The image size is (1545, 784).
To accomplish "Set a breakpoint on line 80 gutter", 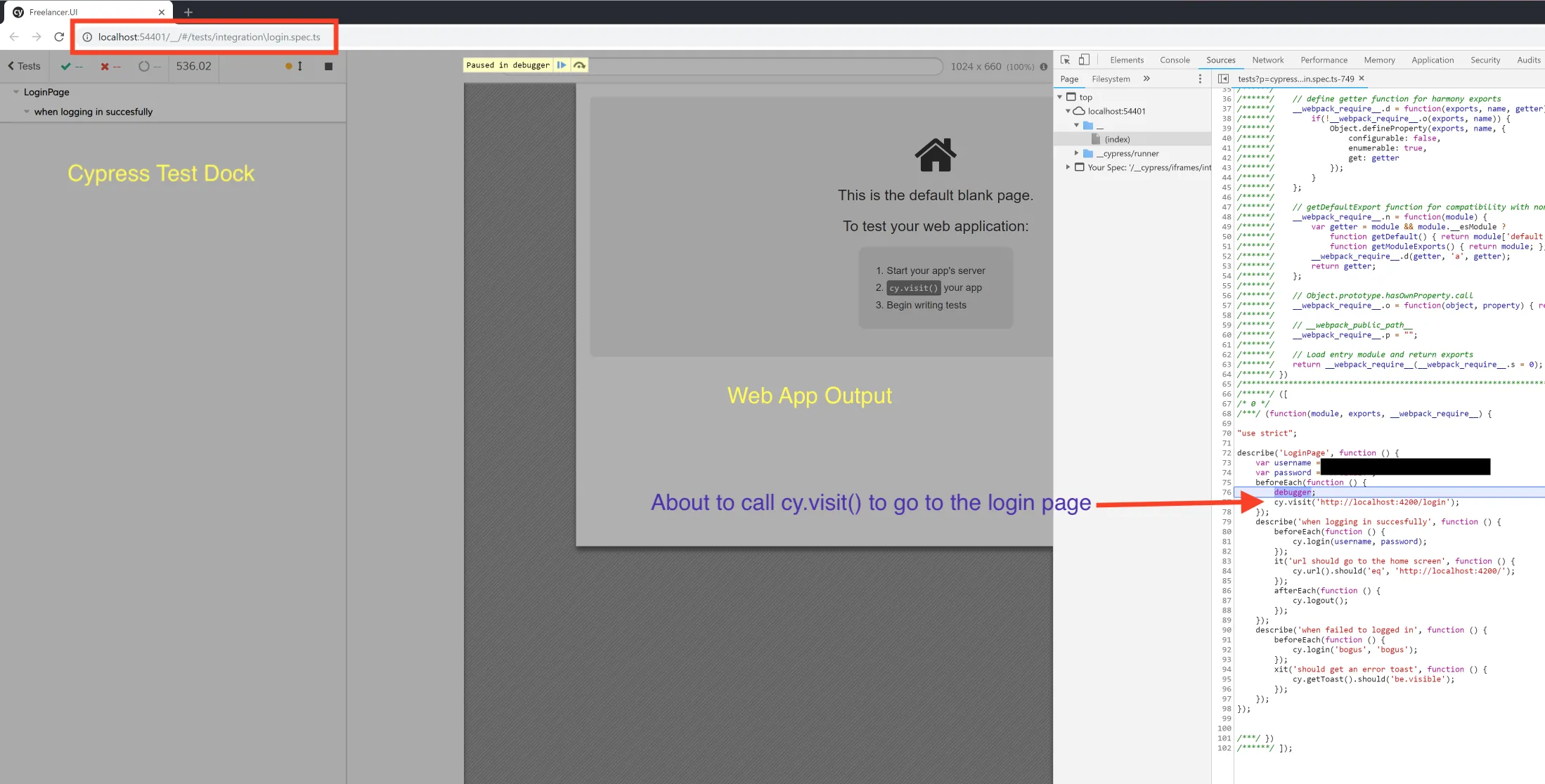I will [x=1226, y=532].
